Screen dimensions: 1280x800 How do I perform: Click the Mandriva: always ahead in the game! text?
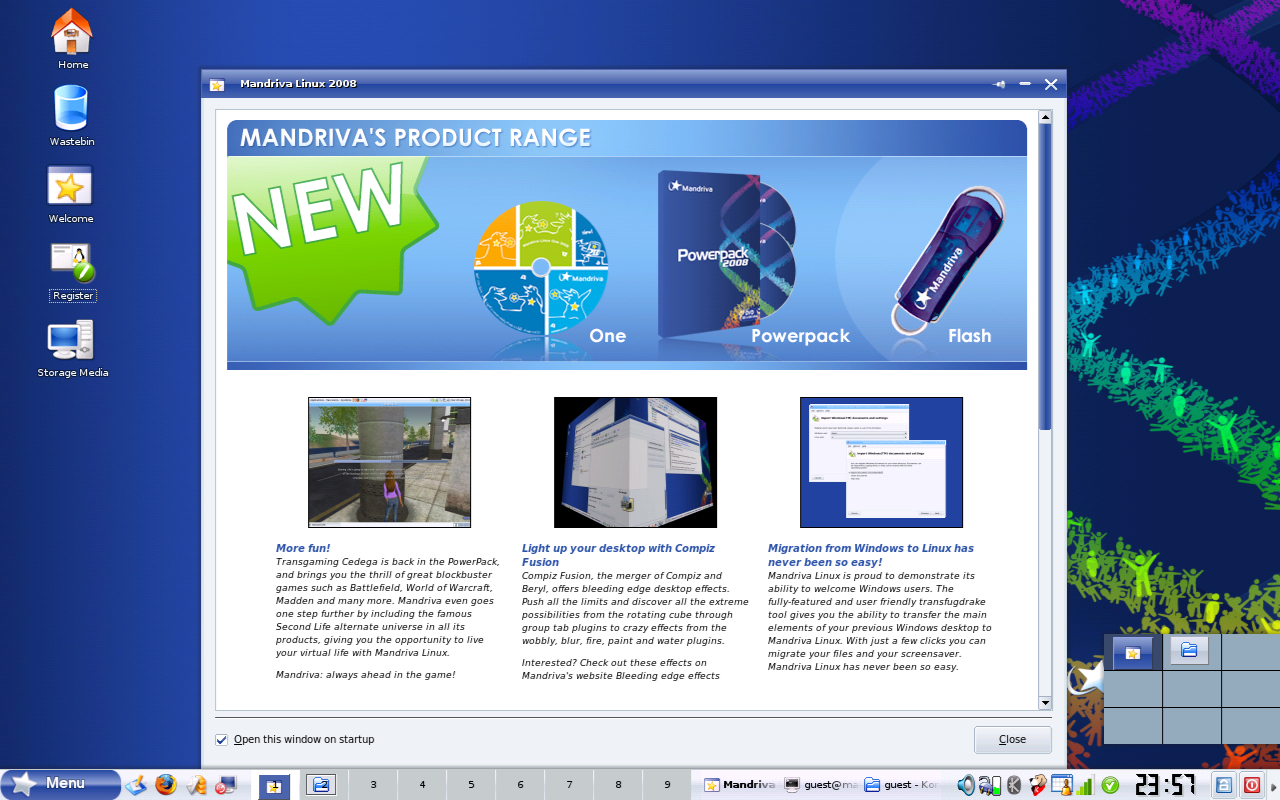coord(365,675)
